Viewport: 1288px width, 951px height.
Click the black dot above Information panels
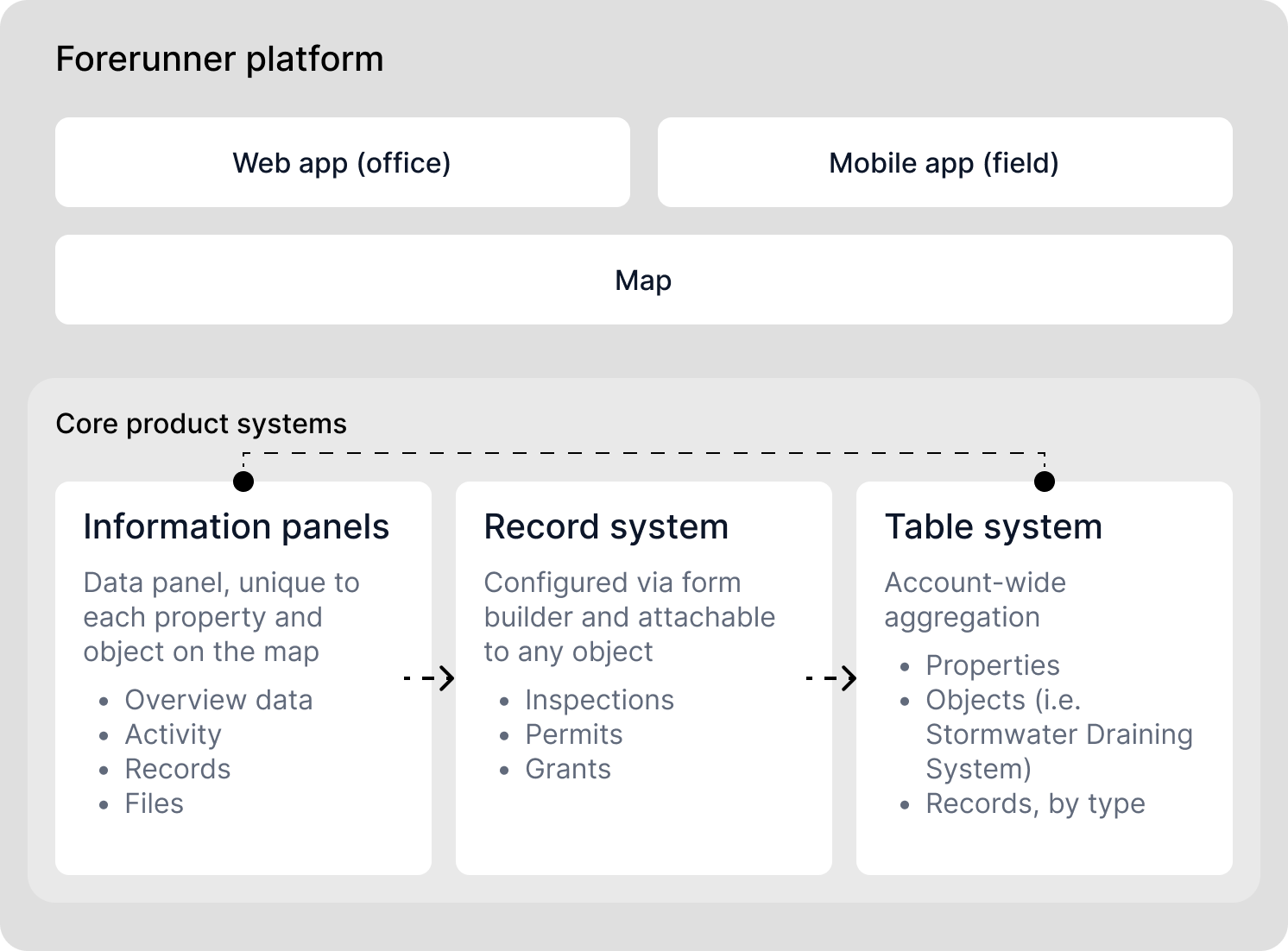(x=243, y=482)
